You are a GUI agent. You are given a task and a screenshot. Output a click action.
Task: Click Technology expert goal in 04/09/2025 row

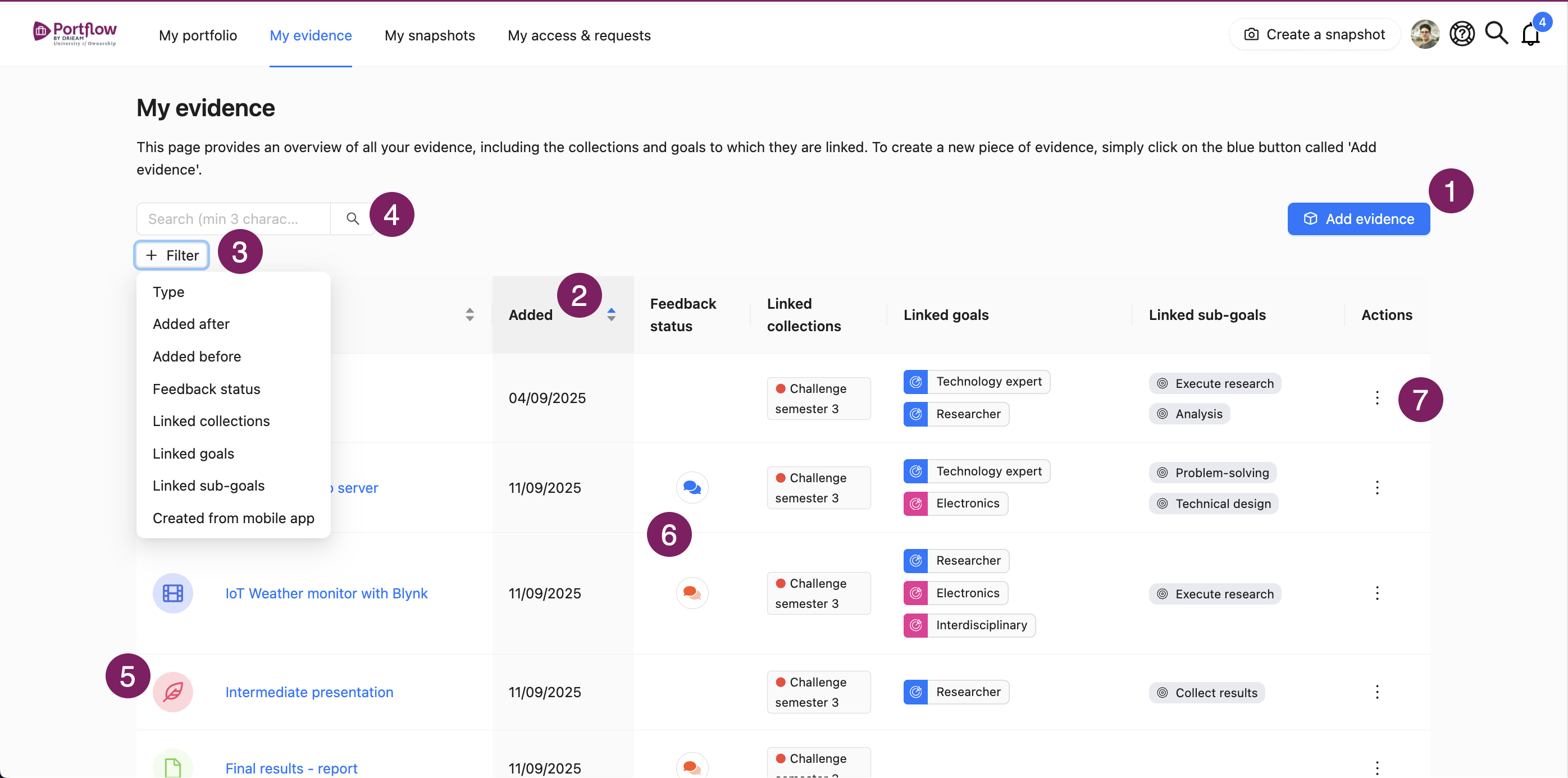pos(976,381)
